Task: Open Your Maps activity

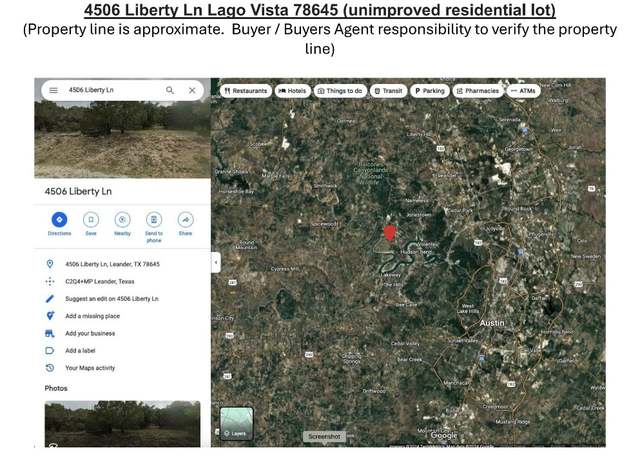Action: (x=90, y=368)
